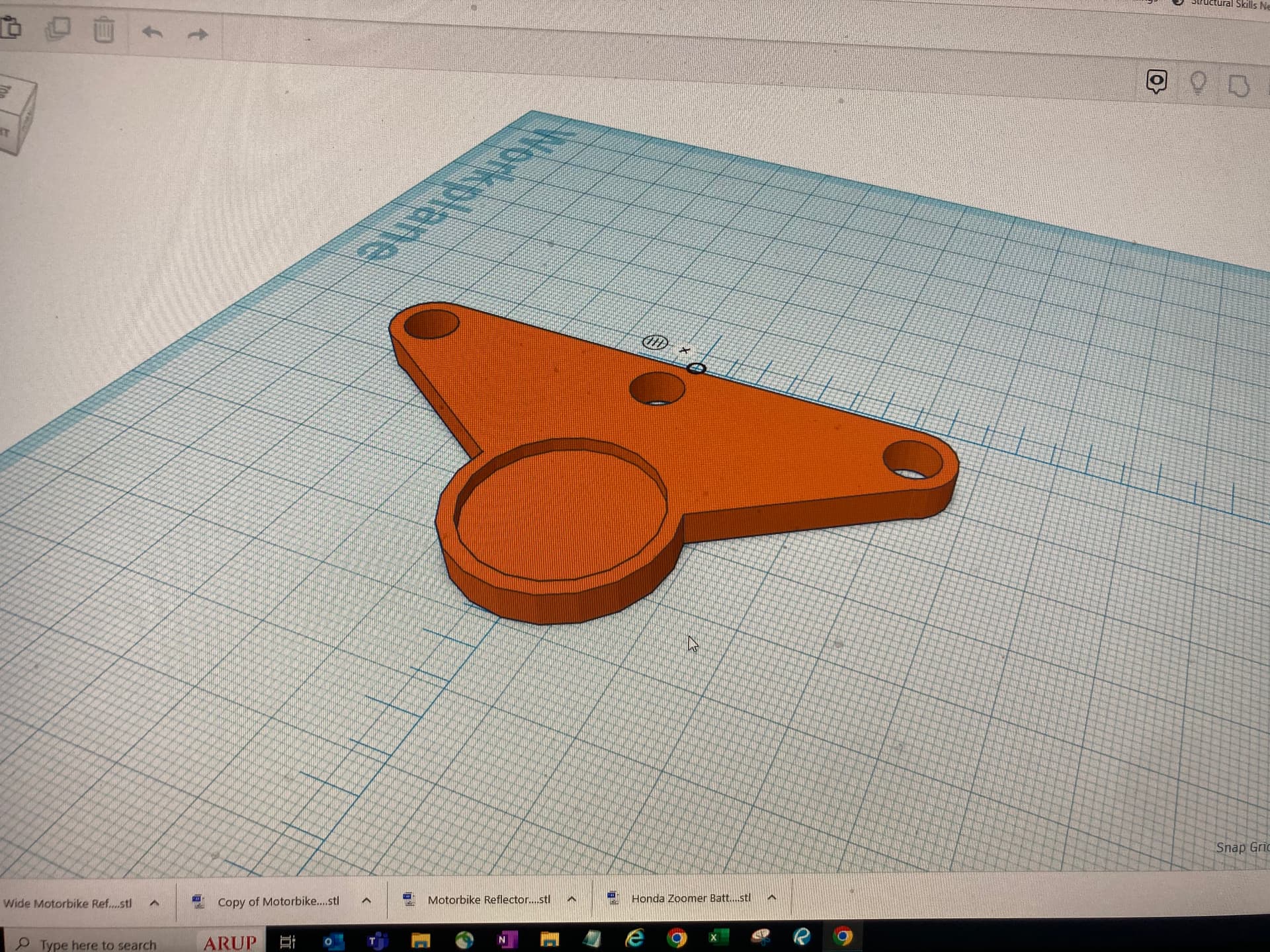The width and height of the screenshot is (1270, 952).
Task: Toggle the Show all lightbulb icon
Action: (1198, 83)
